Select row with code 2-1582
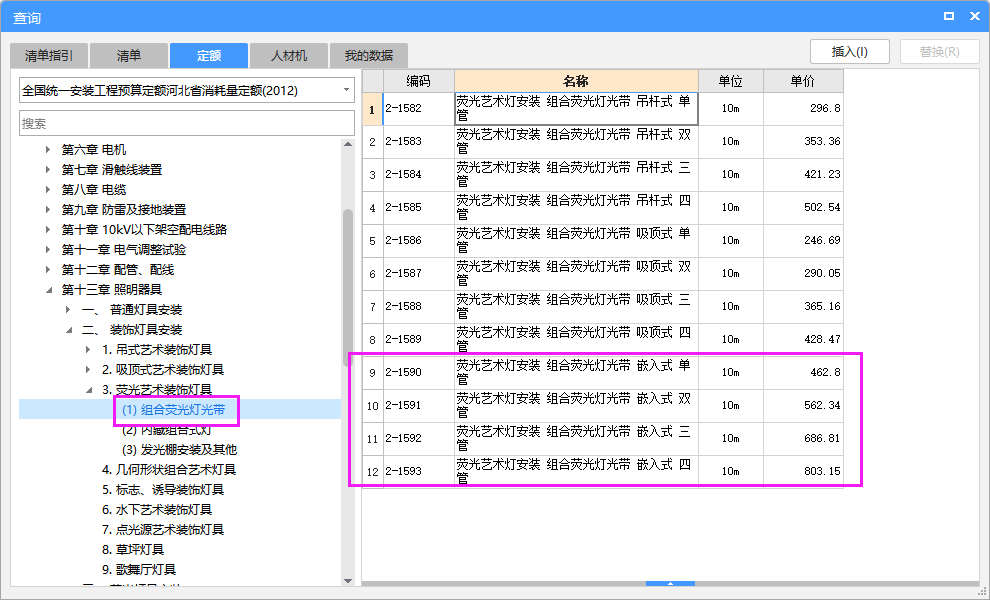This screenshot has height=600, width=990. click(603, 109)
